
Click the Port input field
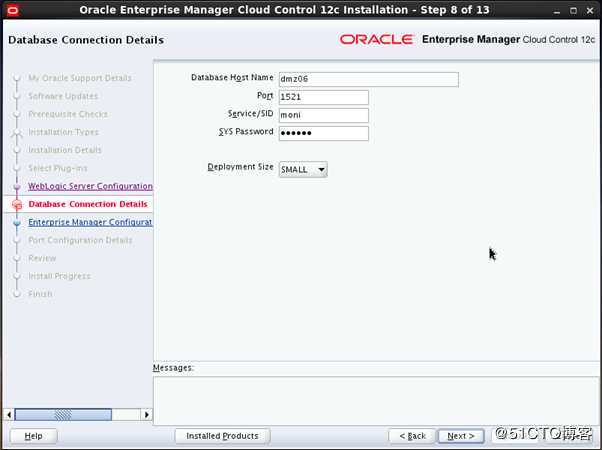323,97
